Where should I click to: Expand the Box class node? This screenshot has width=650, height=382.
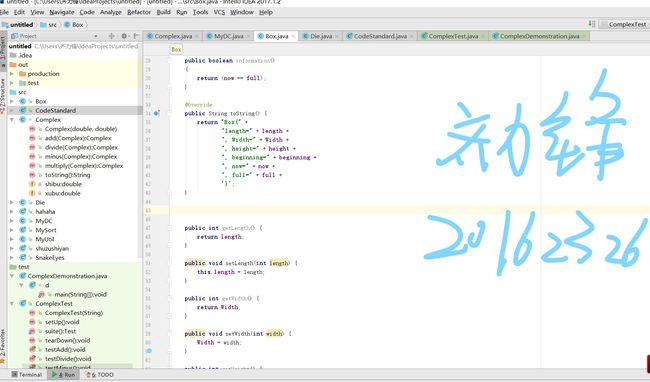point(12,101)
